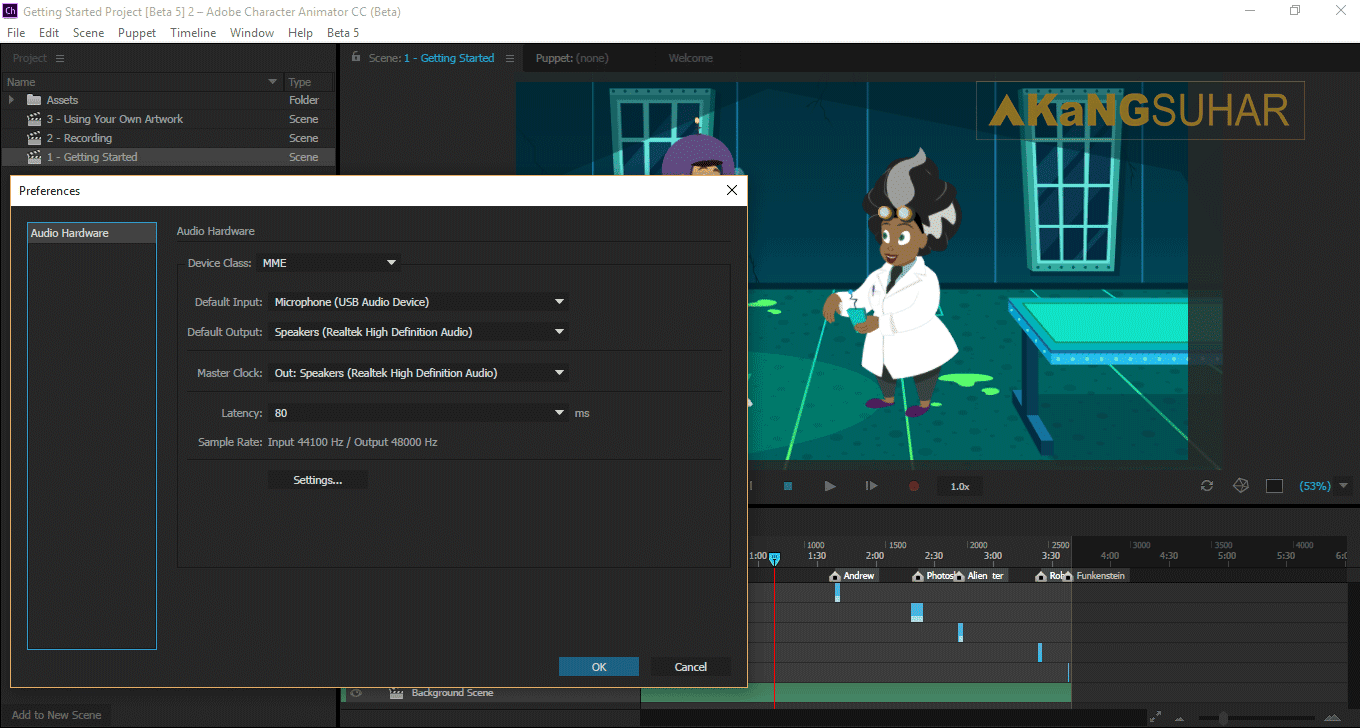The height and width of the screenshot is (728, 1360).
Task: Toggle visibility eye for Background Scene track
Action: 354,693
